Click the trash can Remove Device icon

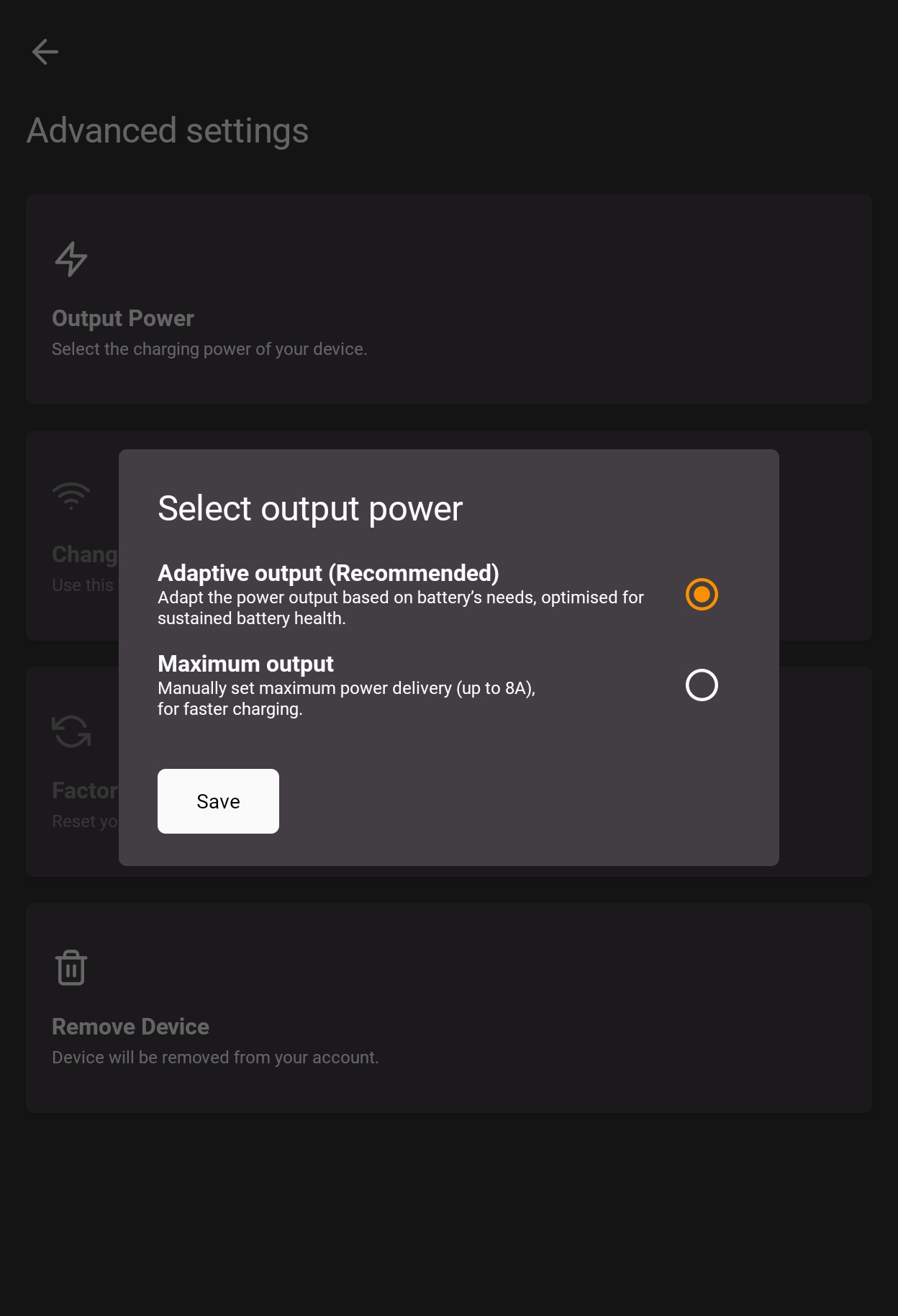pos(71,968)
